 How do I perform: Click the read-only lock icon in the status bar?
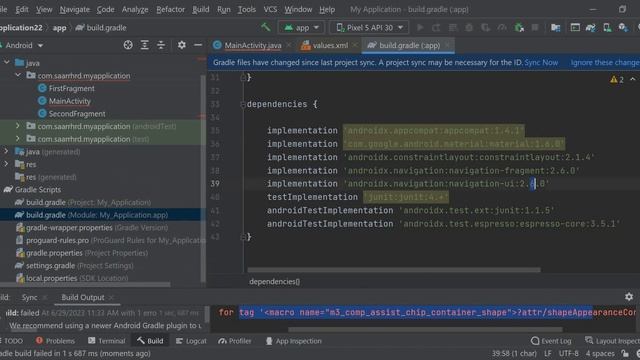tap(625, 353)
